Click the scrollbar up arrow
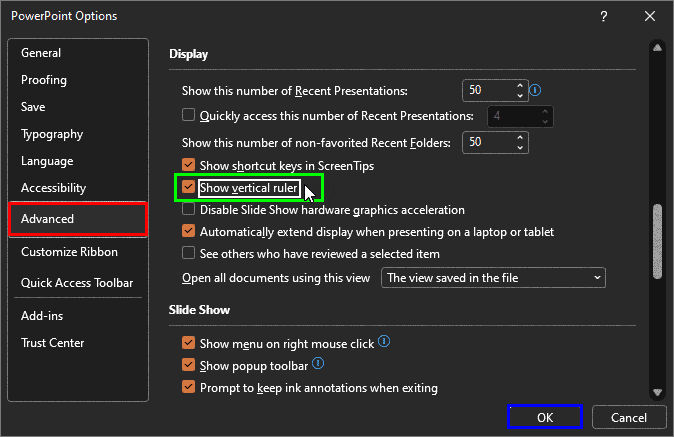 click(657, 47)
